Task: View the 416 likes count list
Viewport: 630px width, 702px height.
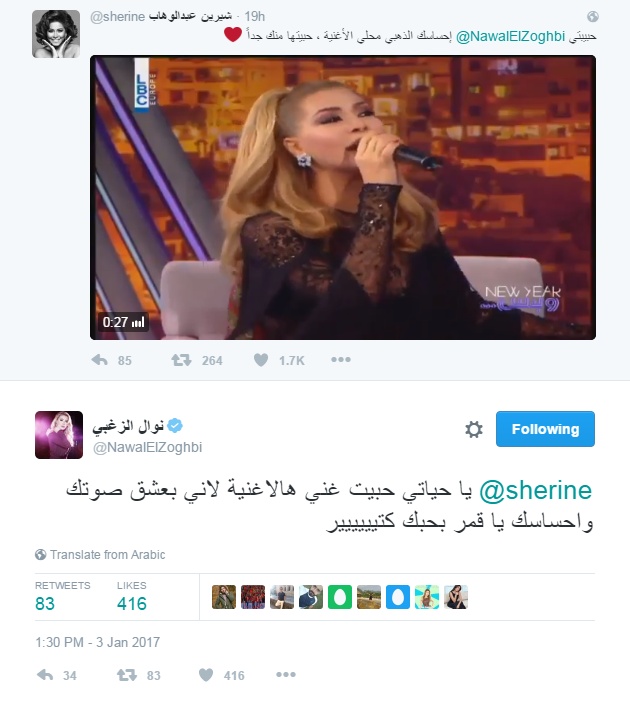Action: (x=132, y=596)
